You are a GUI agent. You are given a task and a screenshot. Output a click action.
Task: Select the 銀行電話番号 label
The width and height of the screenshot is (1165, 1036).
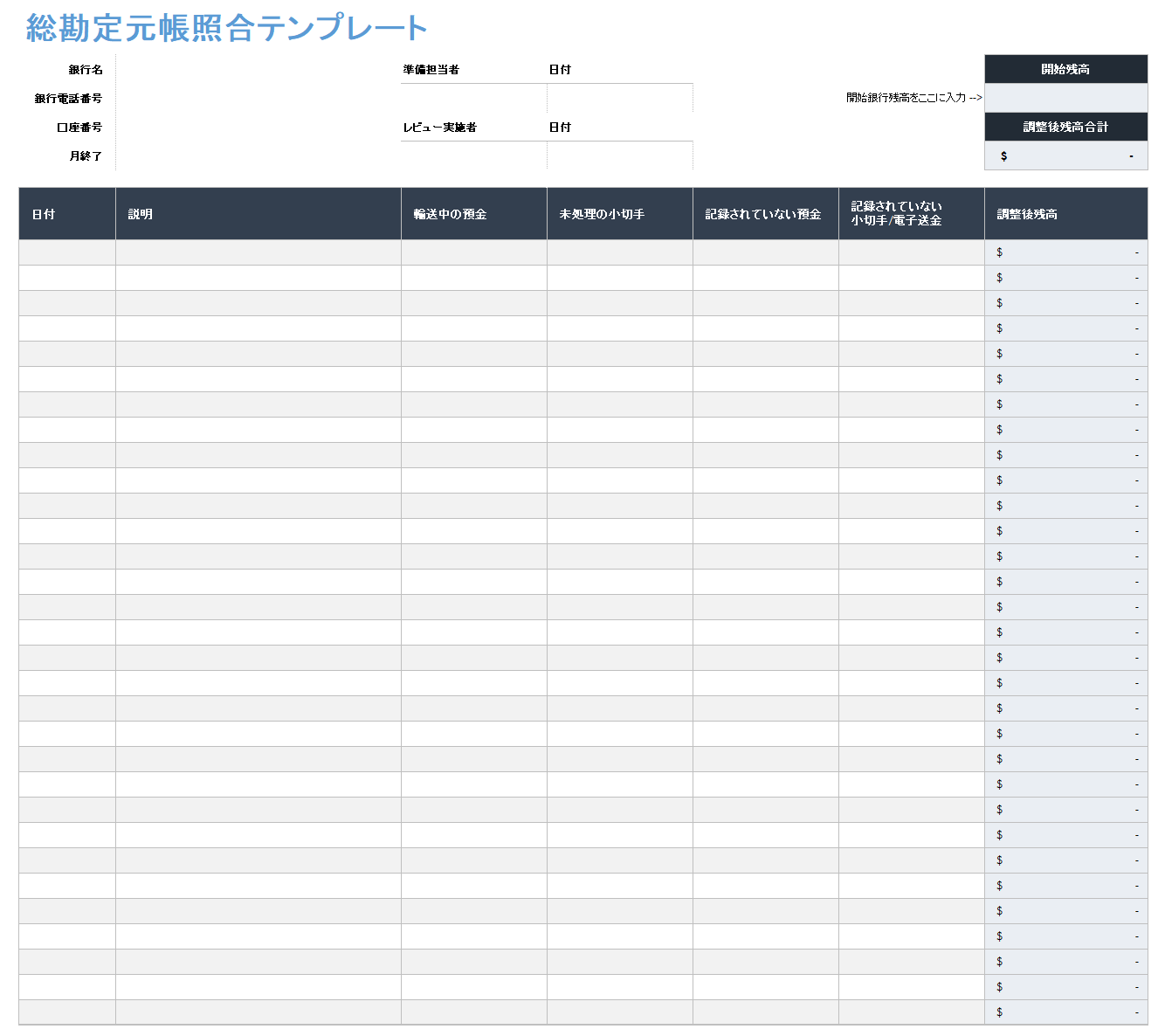tap(68, 99)
